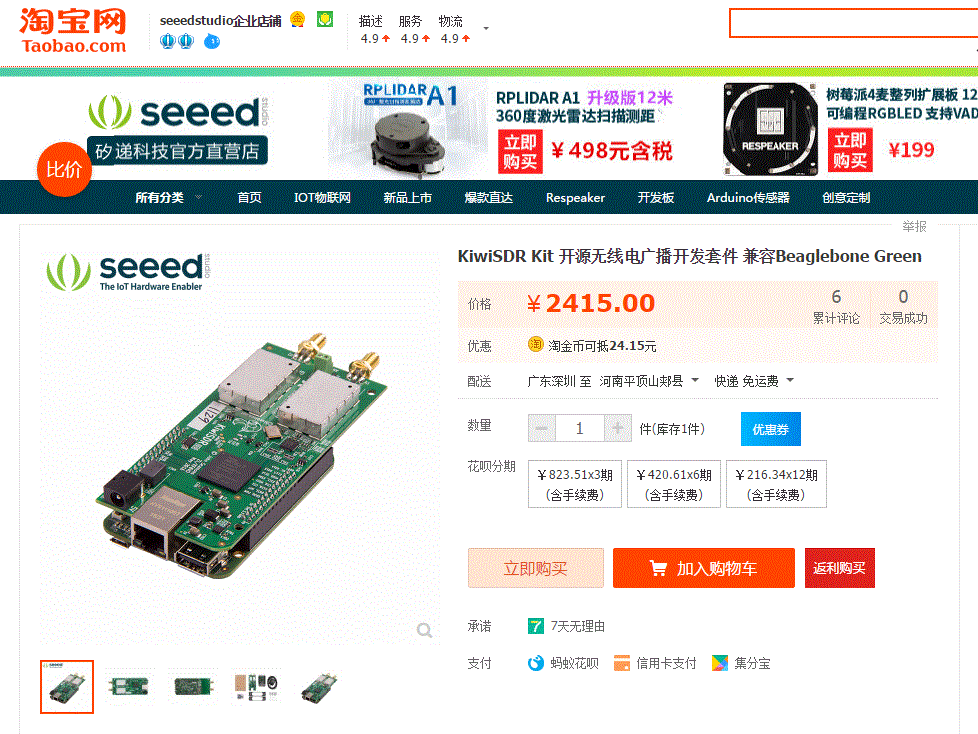Open the delivery destination 河南平顶山郏县 dropdown
The width and height of the screenshot is (978, 734).
point(649,381)
